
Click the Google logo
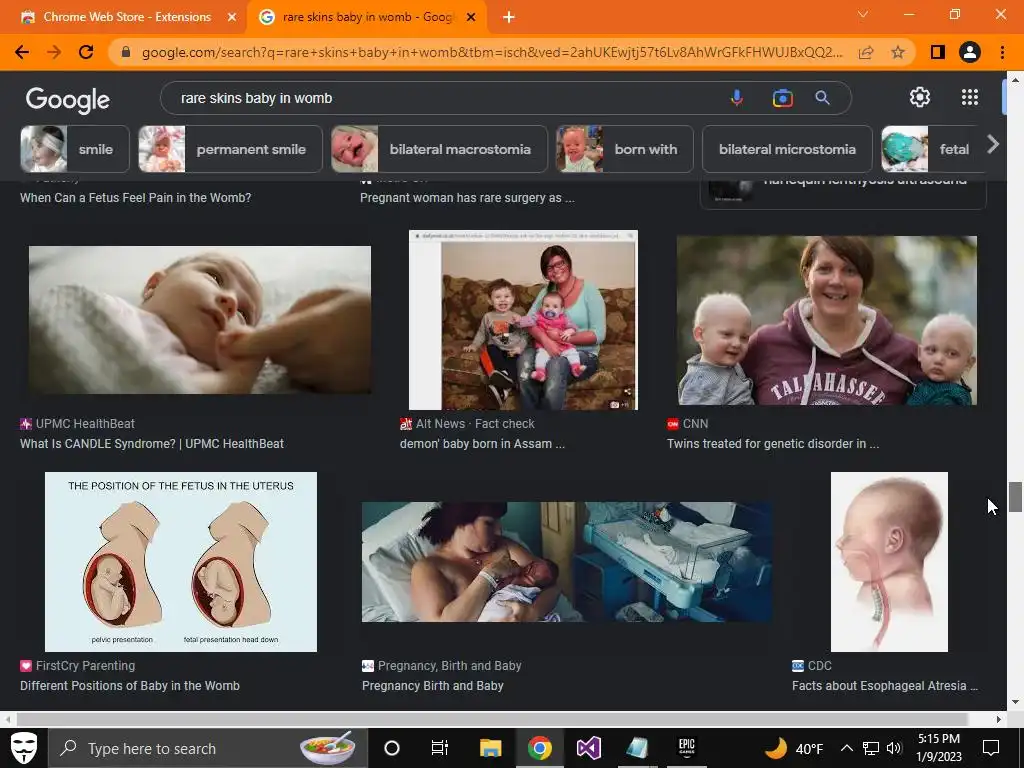coord(68,99)
